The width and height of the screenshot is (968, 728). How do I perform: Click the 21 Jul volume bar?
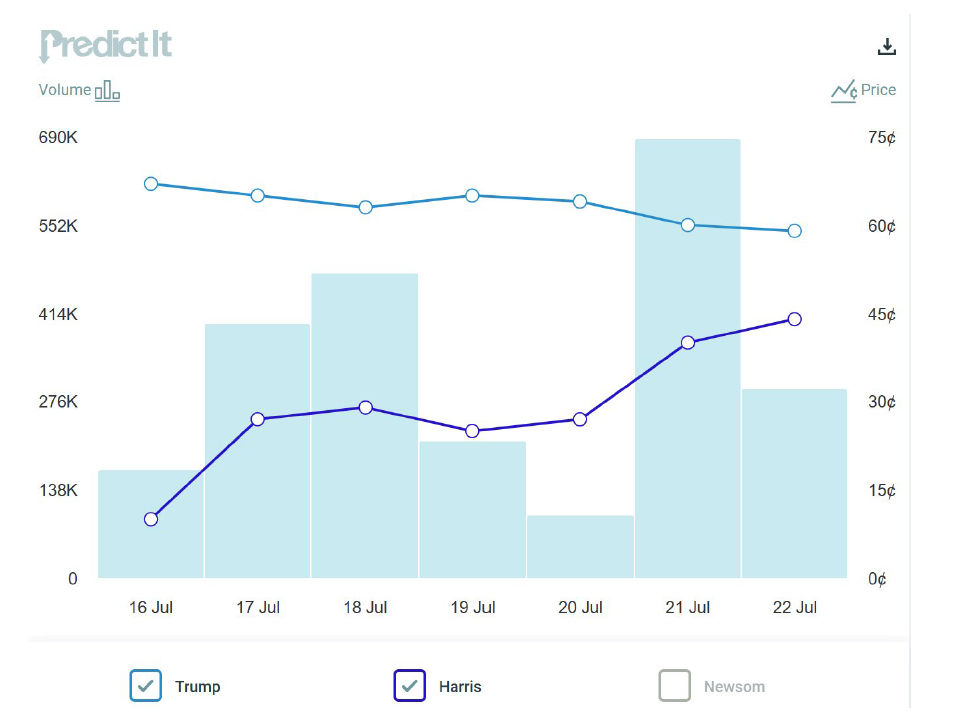click(x=688, y=450)
